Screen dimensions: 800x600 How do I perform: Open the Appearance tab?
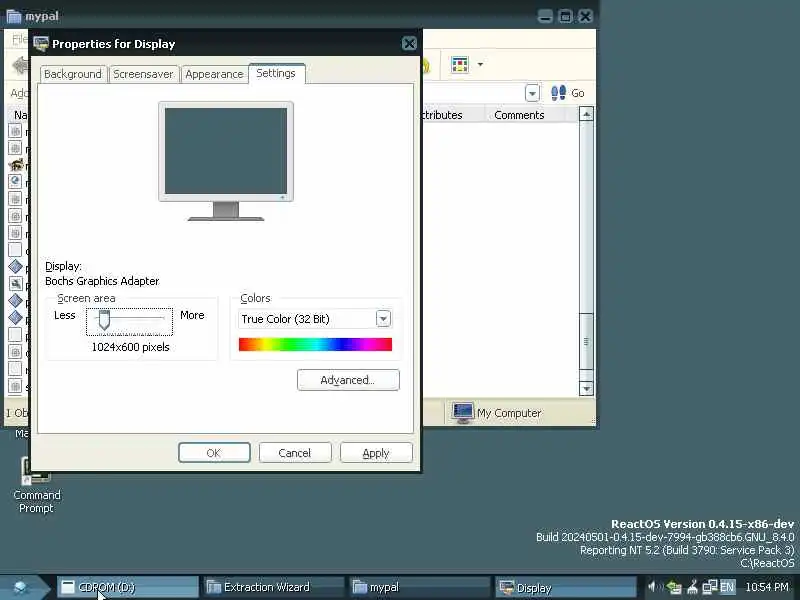click(214, 74)
